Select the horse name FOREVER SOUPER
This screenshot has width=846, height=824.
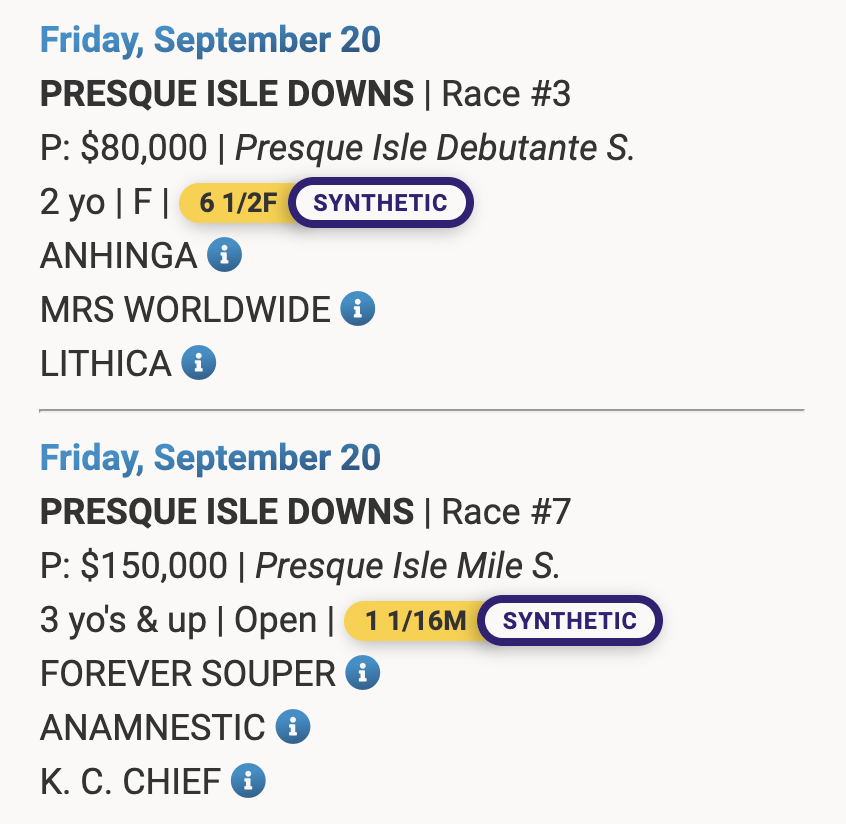(187, 673)
